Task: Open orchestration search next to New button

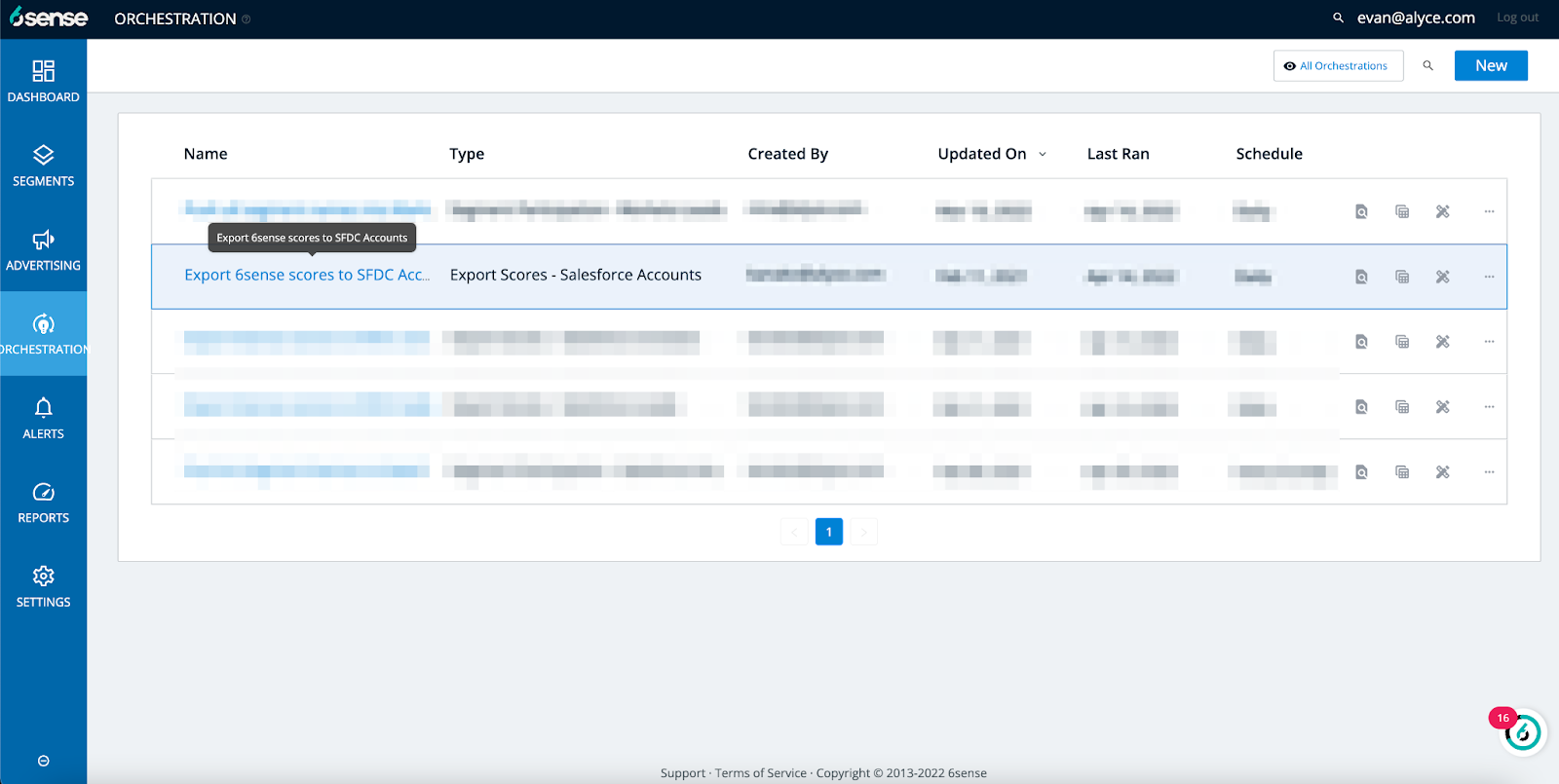Action: 1428,65
